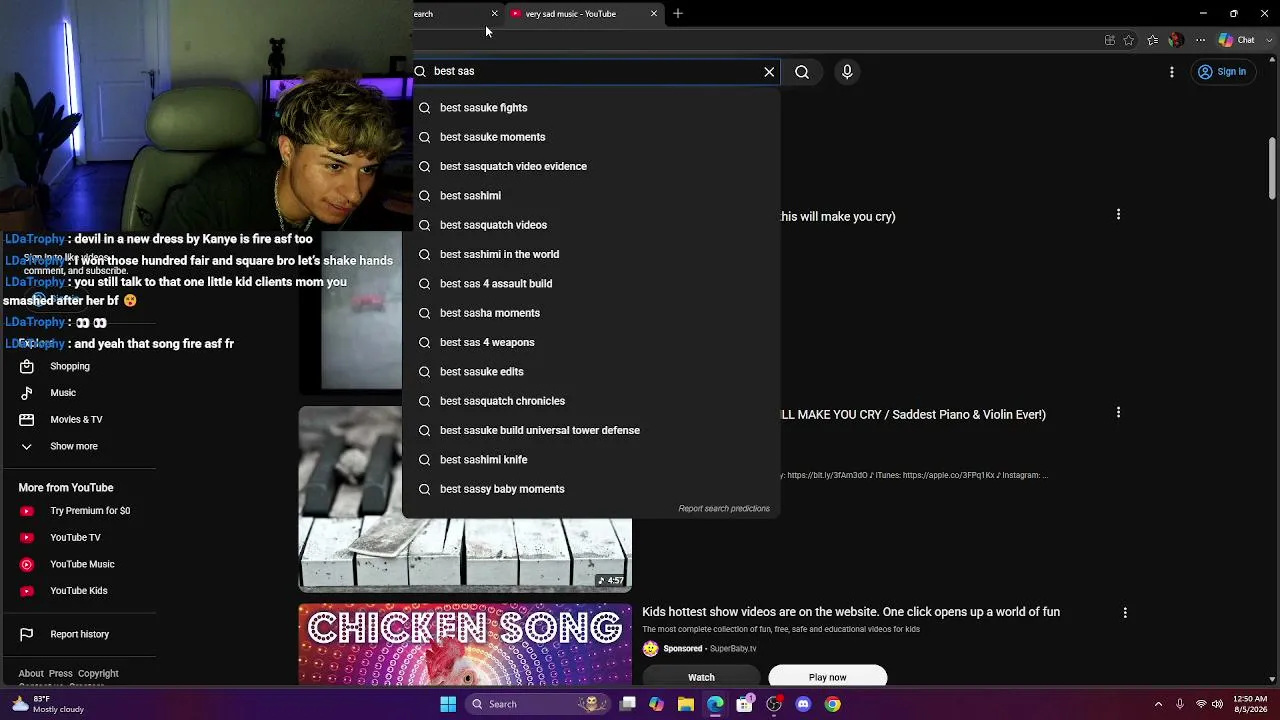This screenshot has width=1280, height=720.
Task: Click 'Report search predictions' link
Action: click(724, 509)
